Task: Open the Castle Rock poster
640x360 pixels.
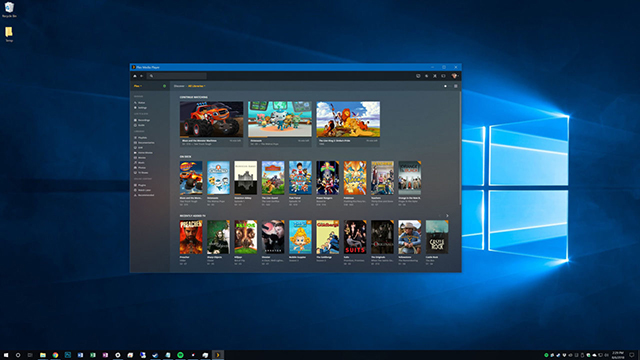Action: click(x=437, y=237)
